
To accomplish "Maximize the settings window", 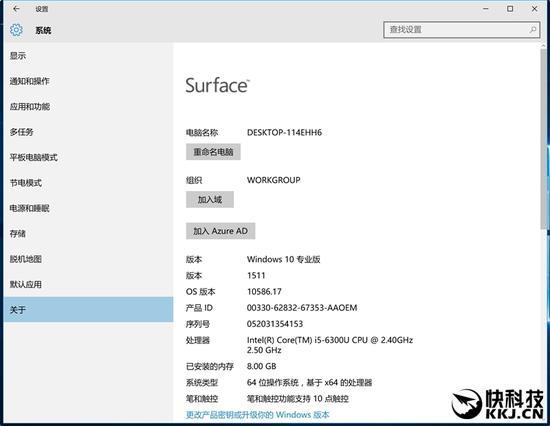I will (510, 9).
